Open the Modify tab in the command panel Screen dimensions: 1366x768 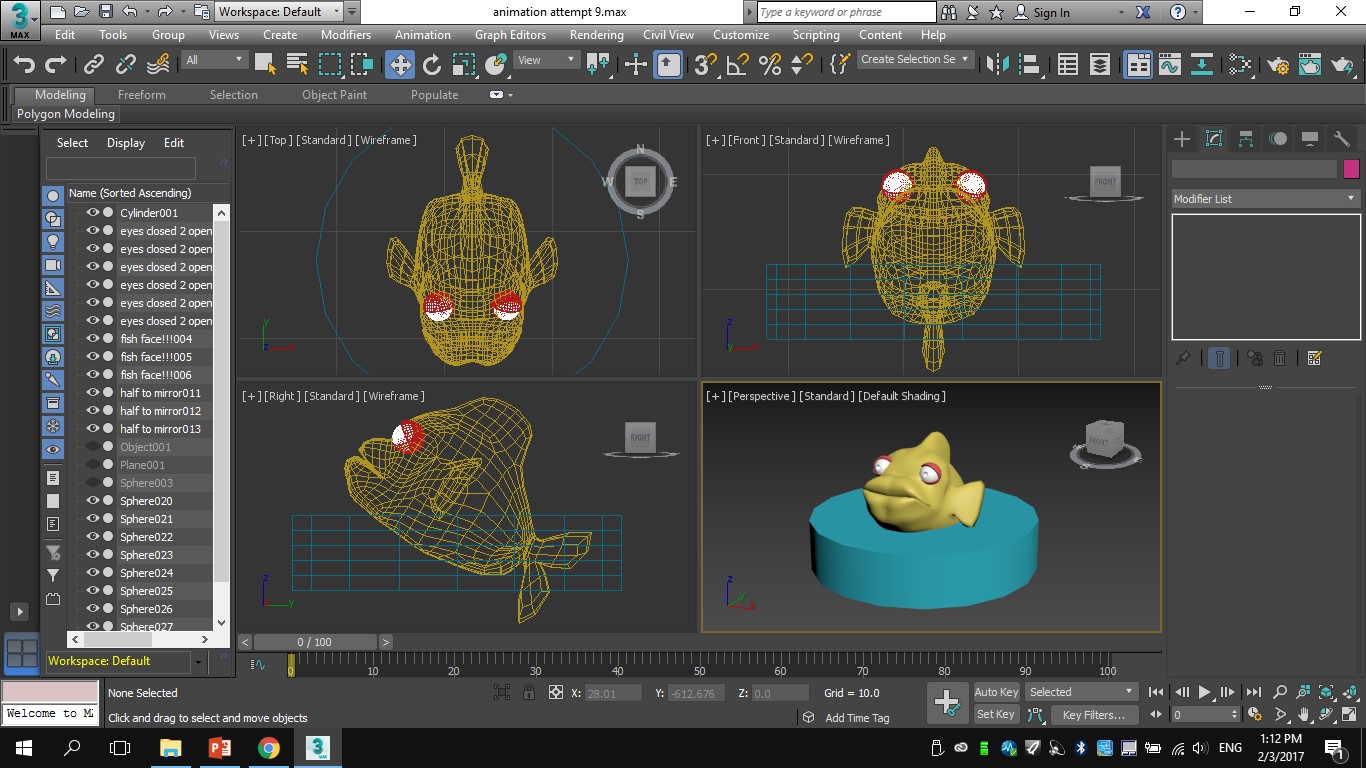tap(1214, 139)
